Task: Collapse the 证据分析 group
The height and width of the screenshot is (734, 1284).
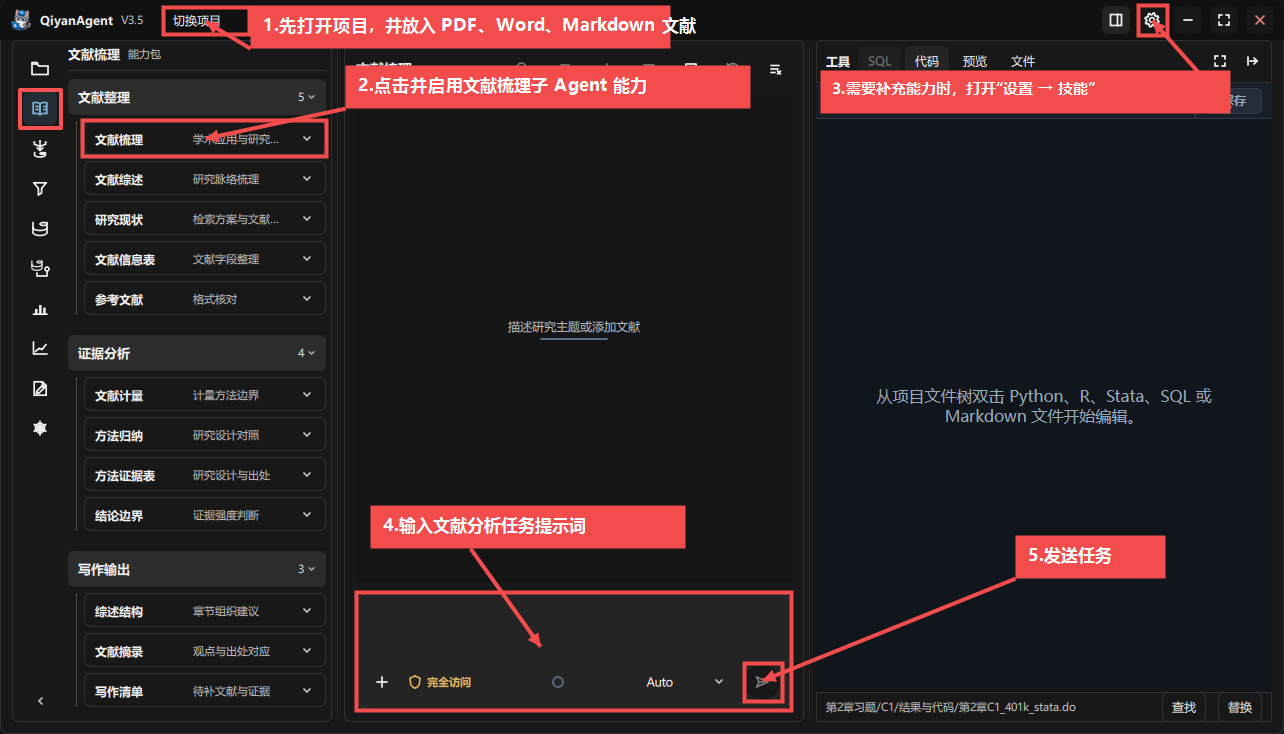Action: tap(197, 353)
